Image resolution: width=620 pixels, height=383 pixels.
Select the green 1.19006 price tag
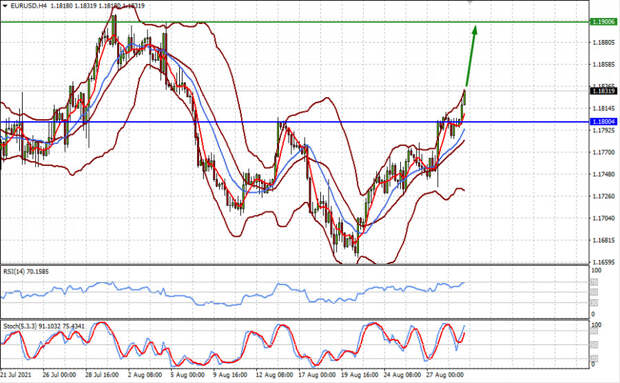coord(603,22)
